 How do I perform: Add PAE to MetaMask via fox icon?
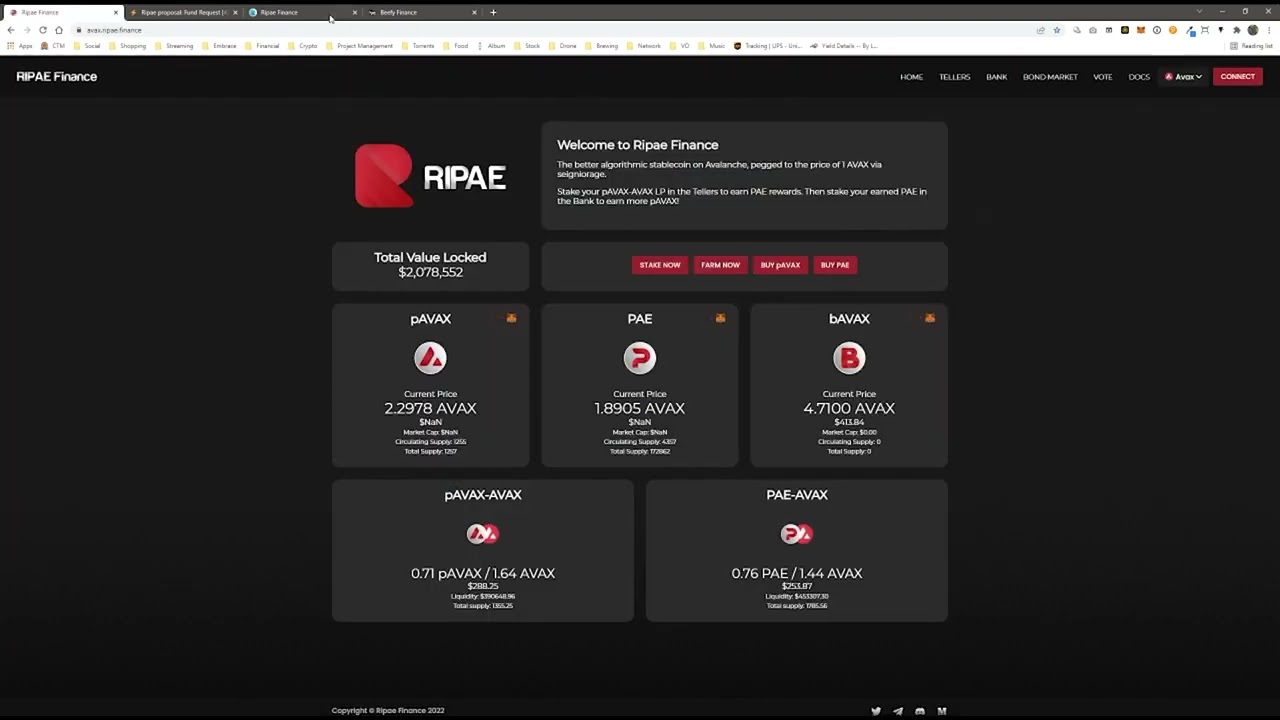click(720, 318)
